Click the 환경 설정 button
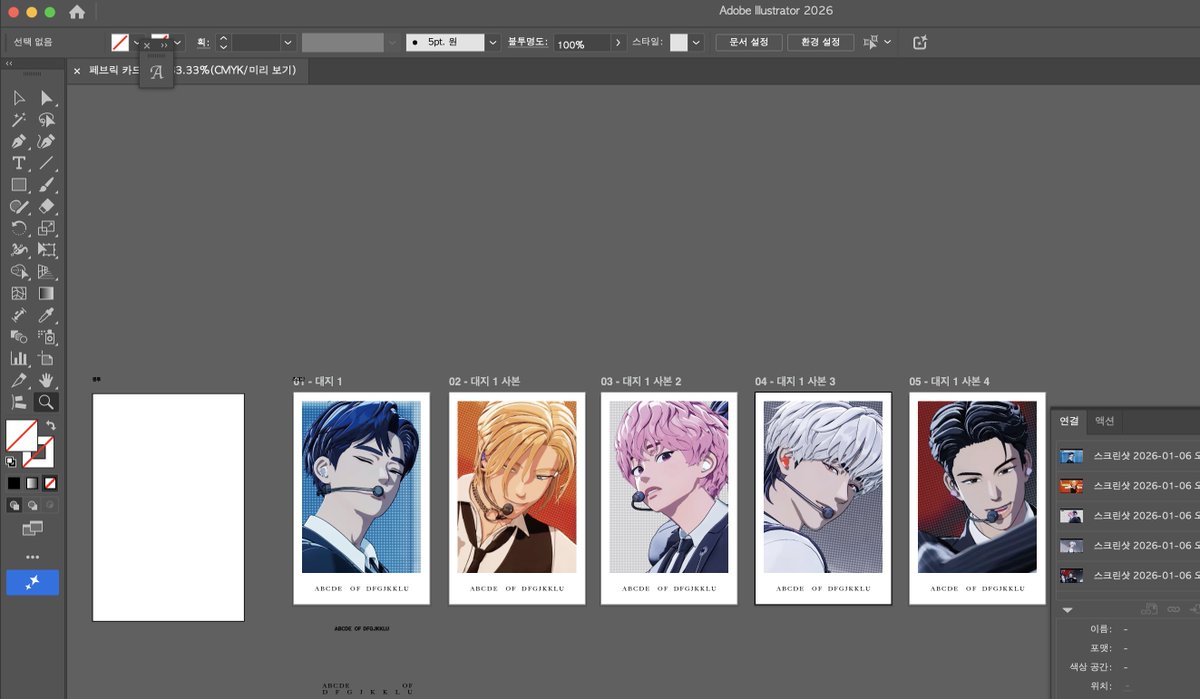 tap(820, 43)
